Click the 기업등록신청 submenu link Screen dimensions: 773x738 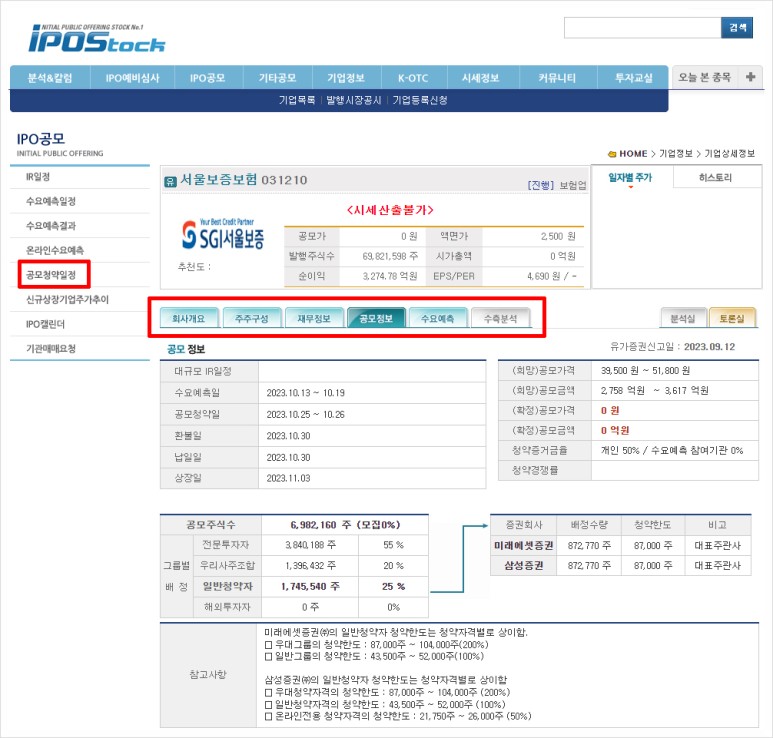coord(420,100)
